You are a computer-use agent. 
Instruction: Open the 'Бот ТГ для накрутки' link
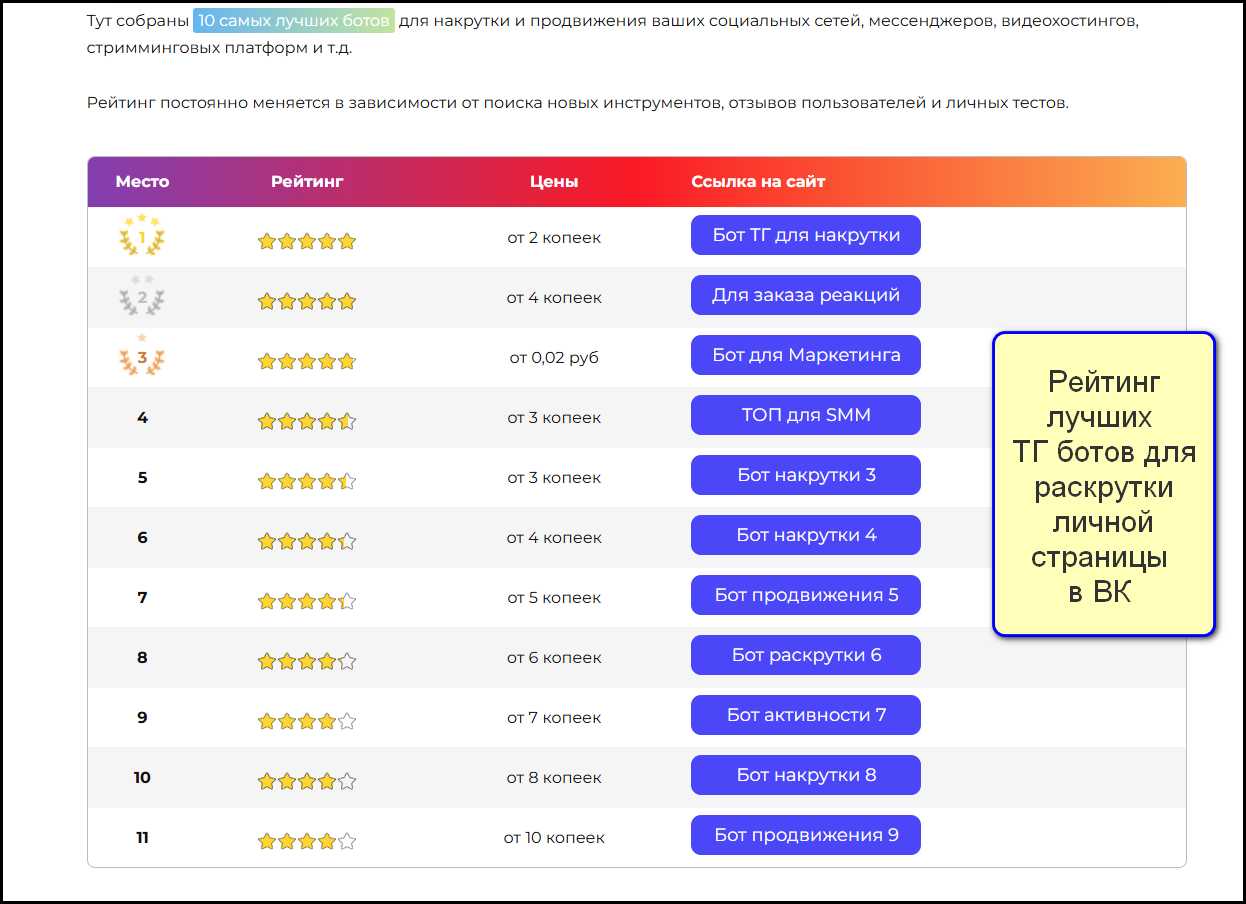805,235
